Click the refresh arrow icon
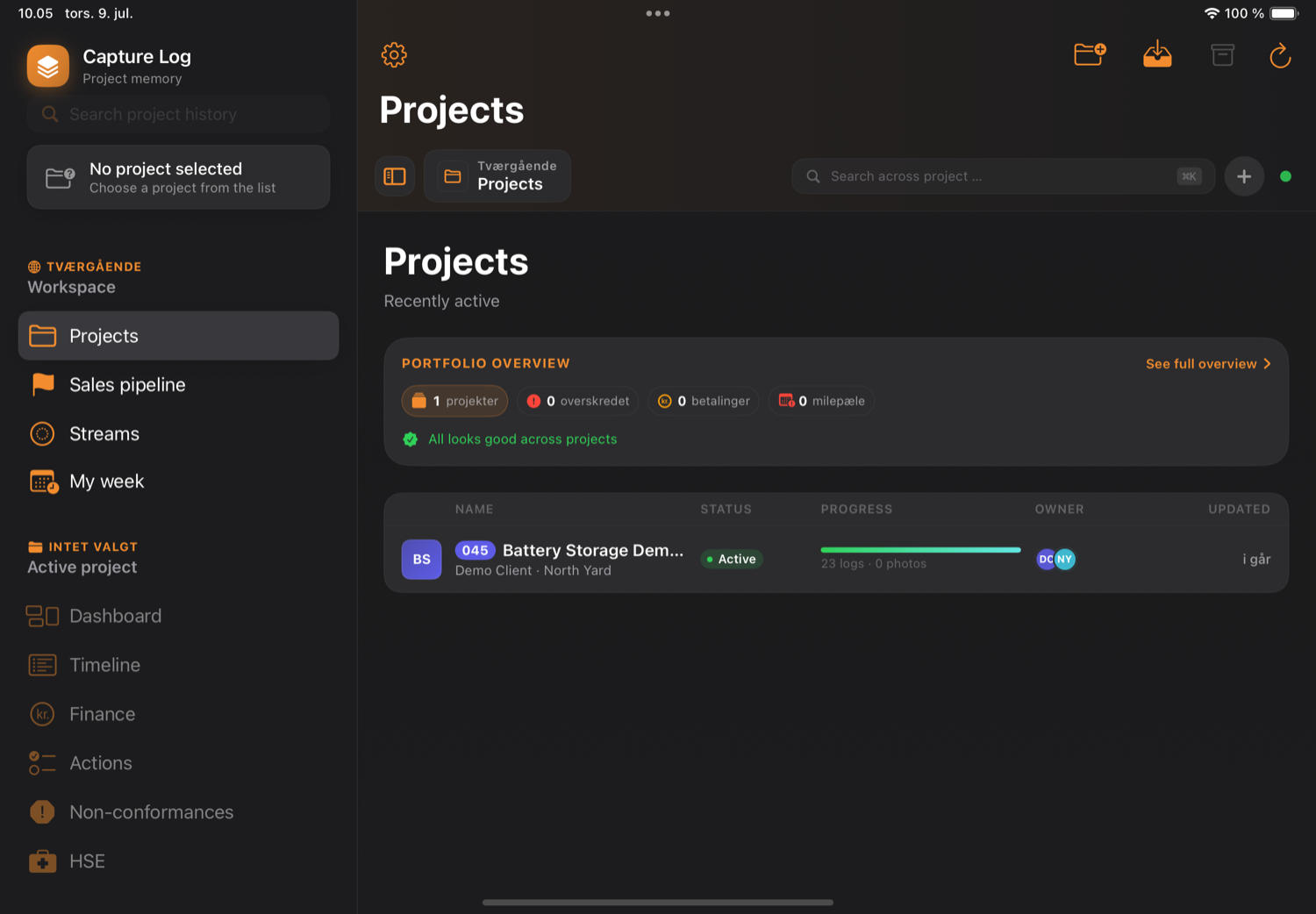Screen dimensions: 1316x914 tap(1280, 55)
